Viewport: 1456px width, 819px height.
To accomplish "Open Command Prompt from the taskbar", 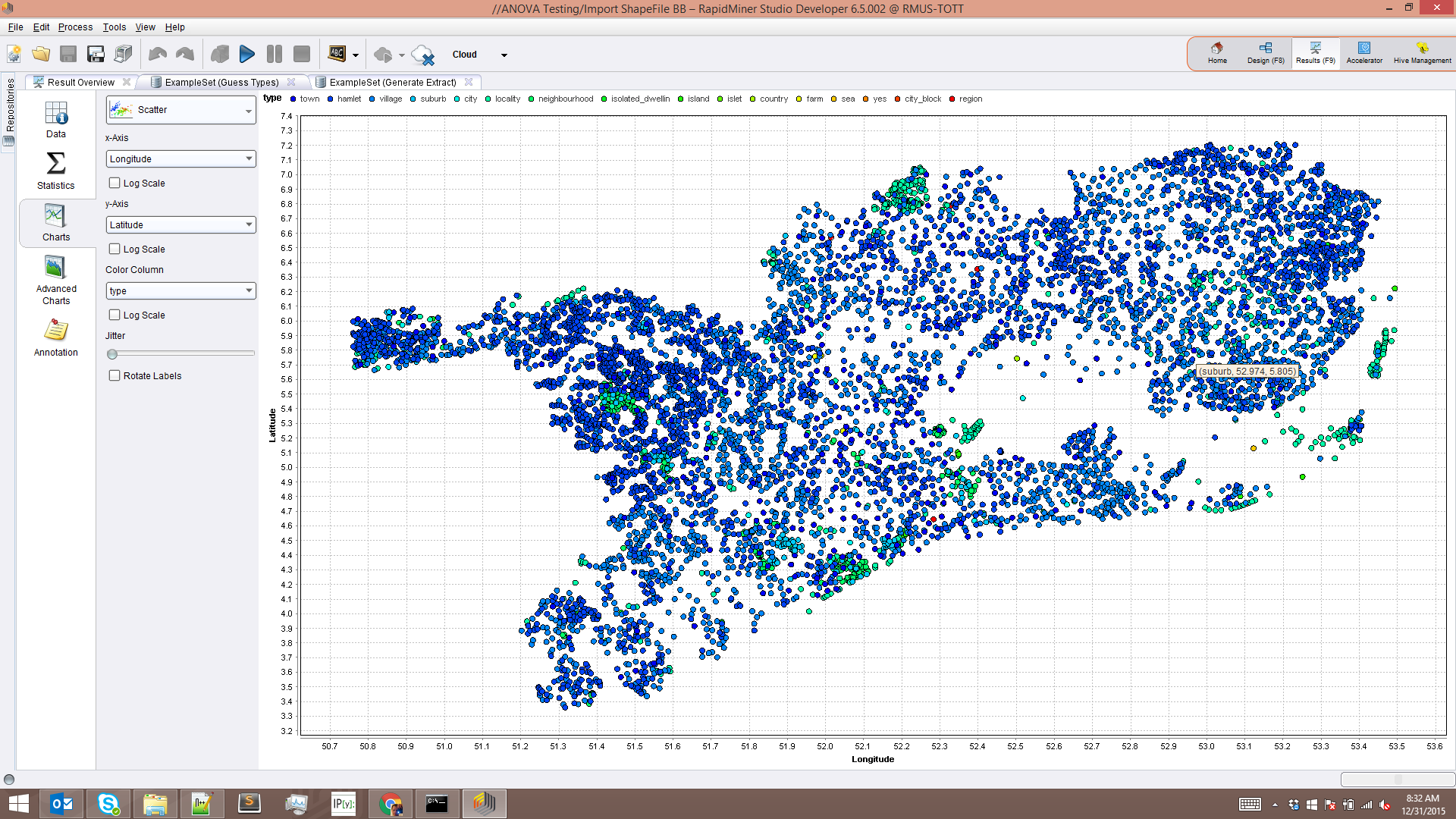I will pyautogui.click(x=437, y=804).
